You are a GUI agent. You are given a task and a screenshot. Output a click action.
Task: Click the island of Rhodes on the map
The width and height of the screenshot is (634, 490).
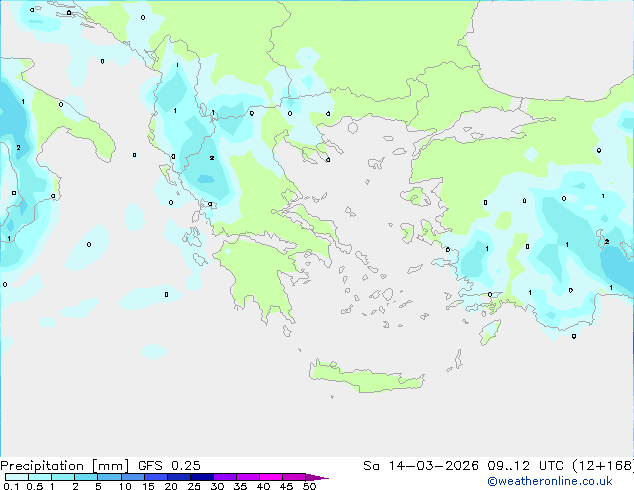(490, 332)
